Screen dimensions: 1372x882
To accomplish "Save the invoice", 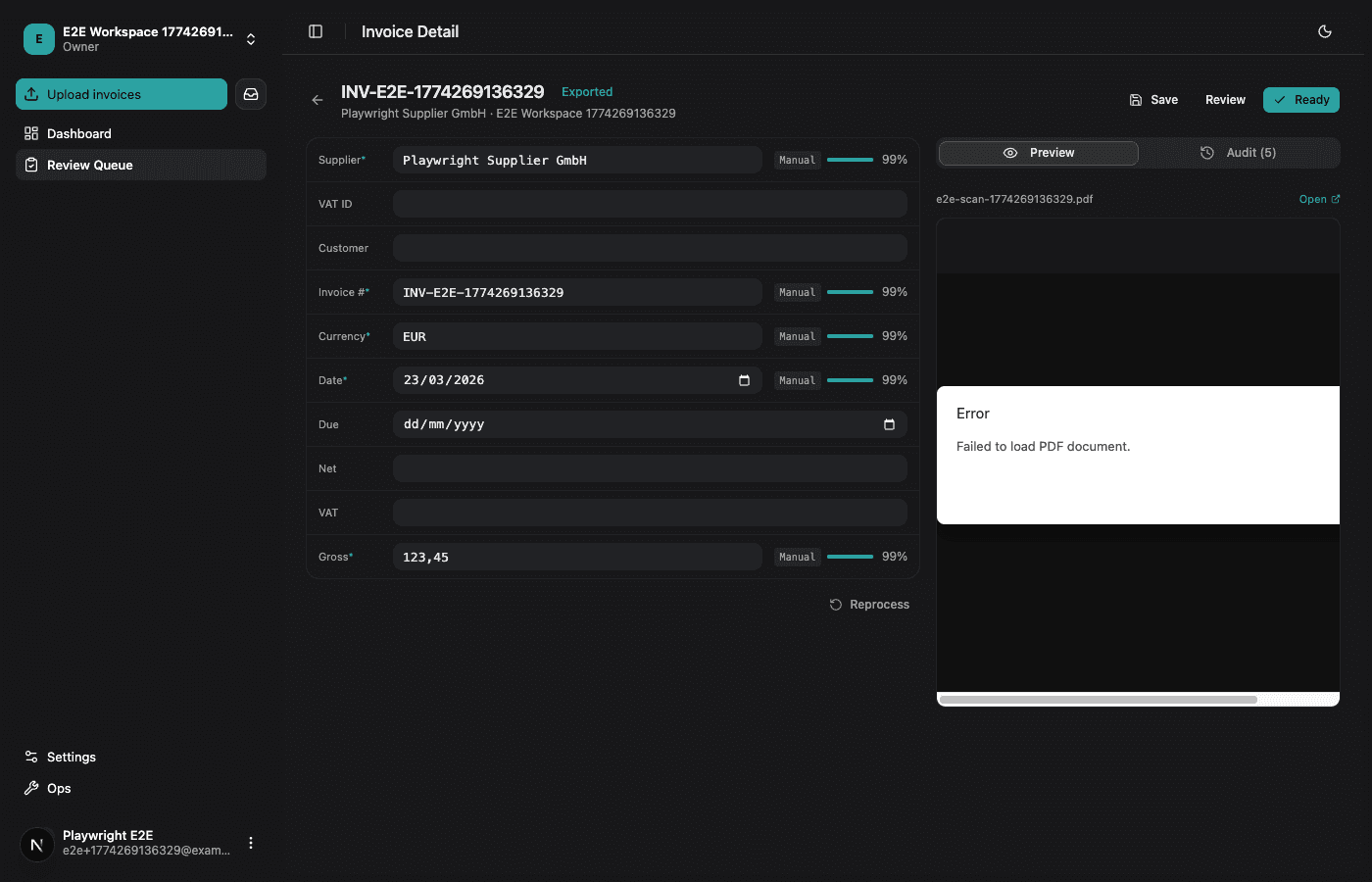I will click(x=1153, y=100).
